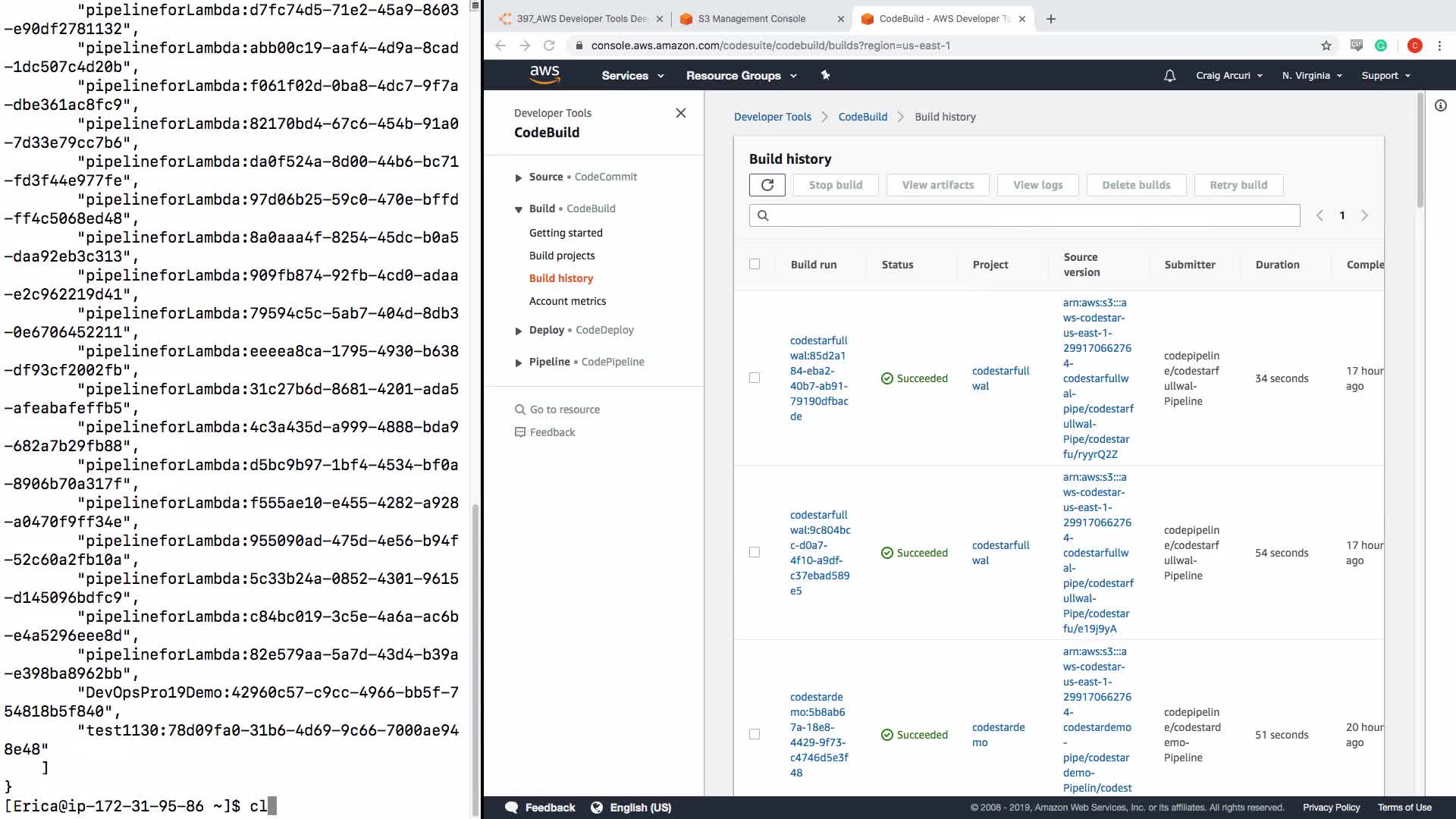Check the codestarfullwal:85d2a184 build row

754,378
